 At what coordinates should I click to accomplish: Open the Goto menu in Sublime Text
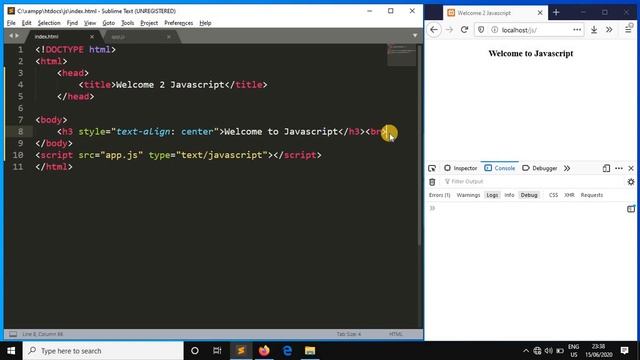click(109, 23)
